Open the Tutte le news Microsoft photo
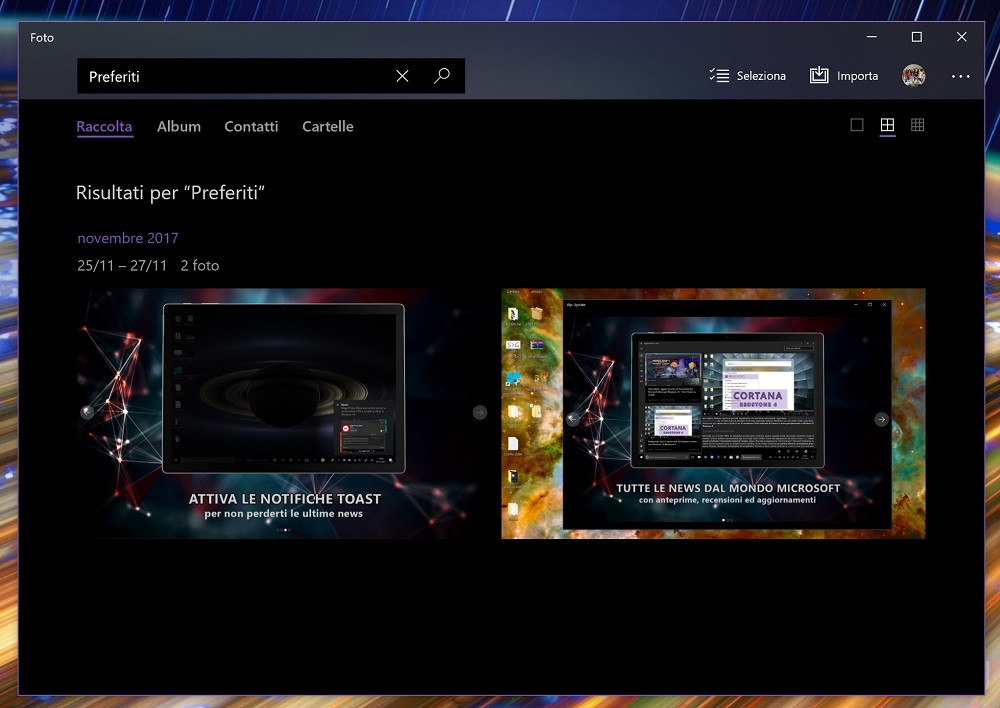This screenshot has height=708, width=1000. 713,413
